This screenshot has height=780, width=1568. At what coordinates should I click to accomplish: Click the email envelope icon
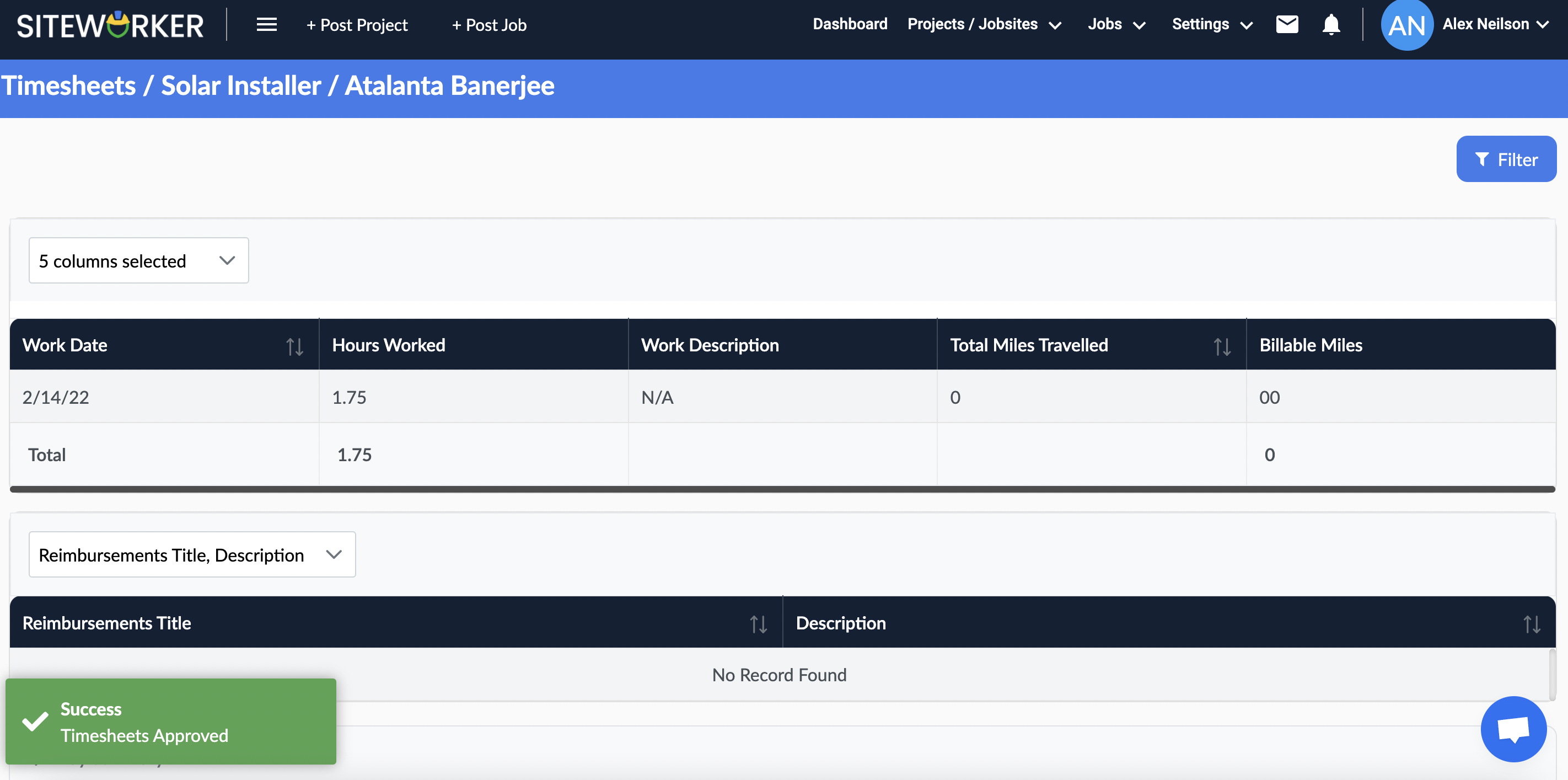pyautogui.click(x=1288, y=25)
